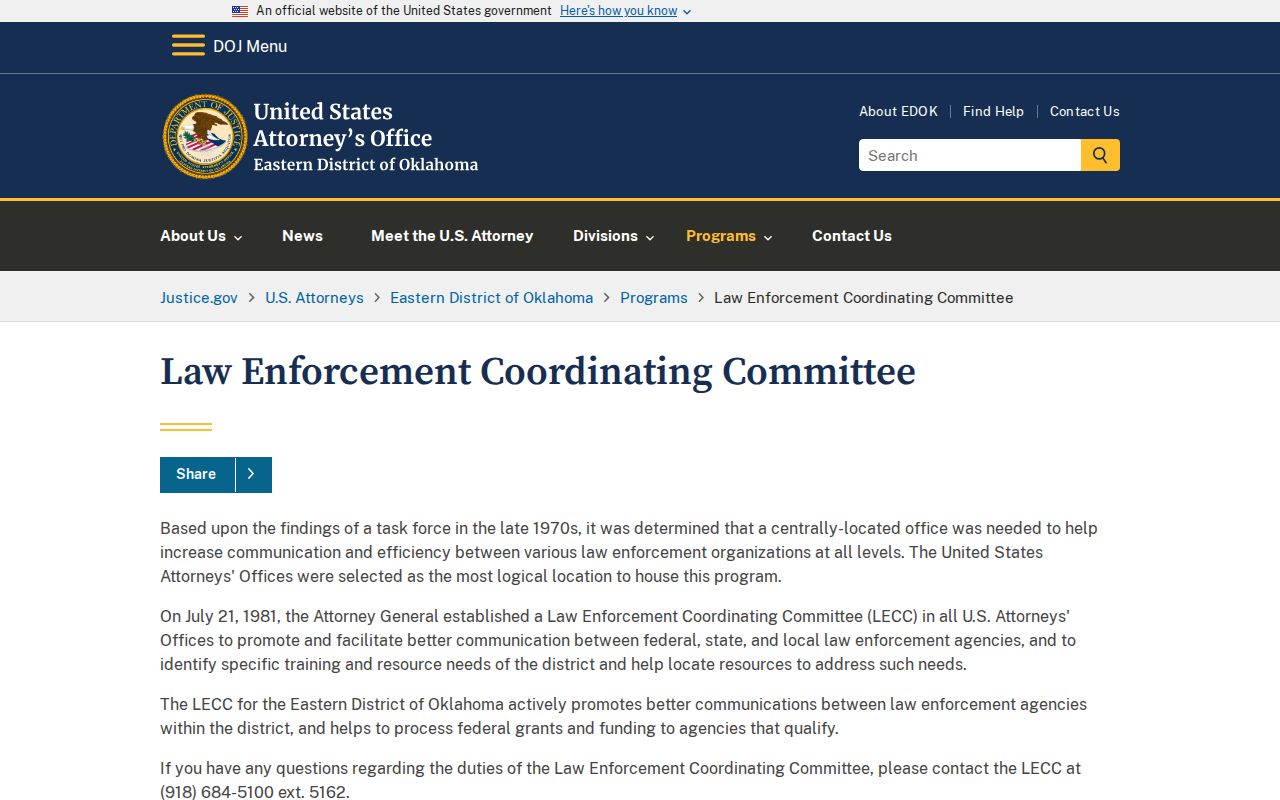Expand the Programs dropdown menu

click(x=729, y=236)
